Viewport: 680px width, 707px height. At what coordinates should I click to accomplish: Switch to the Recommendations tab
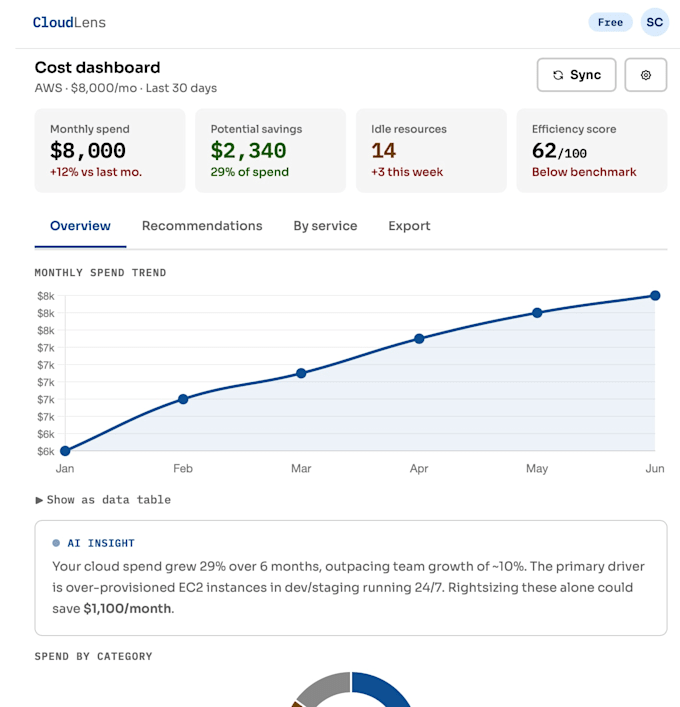(202, 226)
